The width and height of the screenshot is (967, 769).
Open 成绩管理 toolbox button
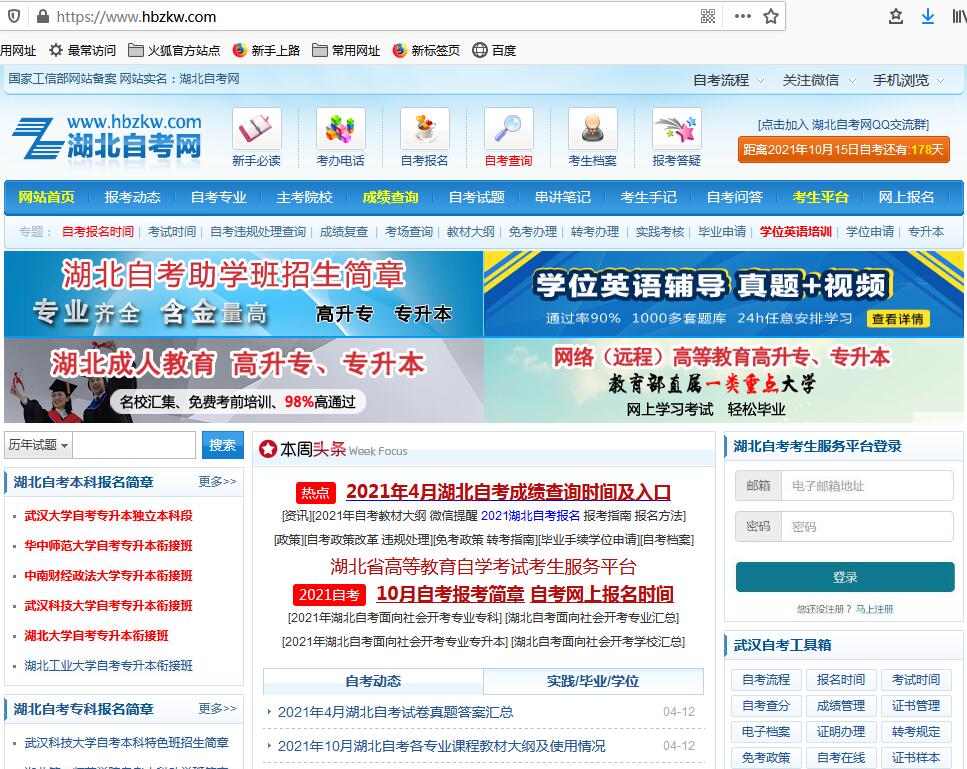pyautogui.click(x=841, y=705)
